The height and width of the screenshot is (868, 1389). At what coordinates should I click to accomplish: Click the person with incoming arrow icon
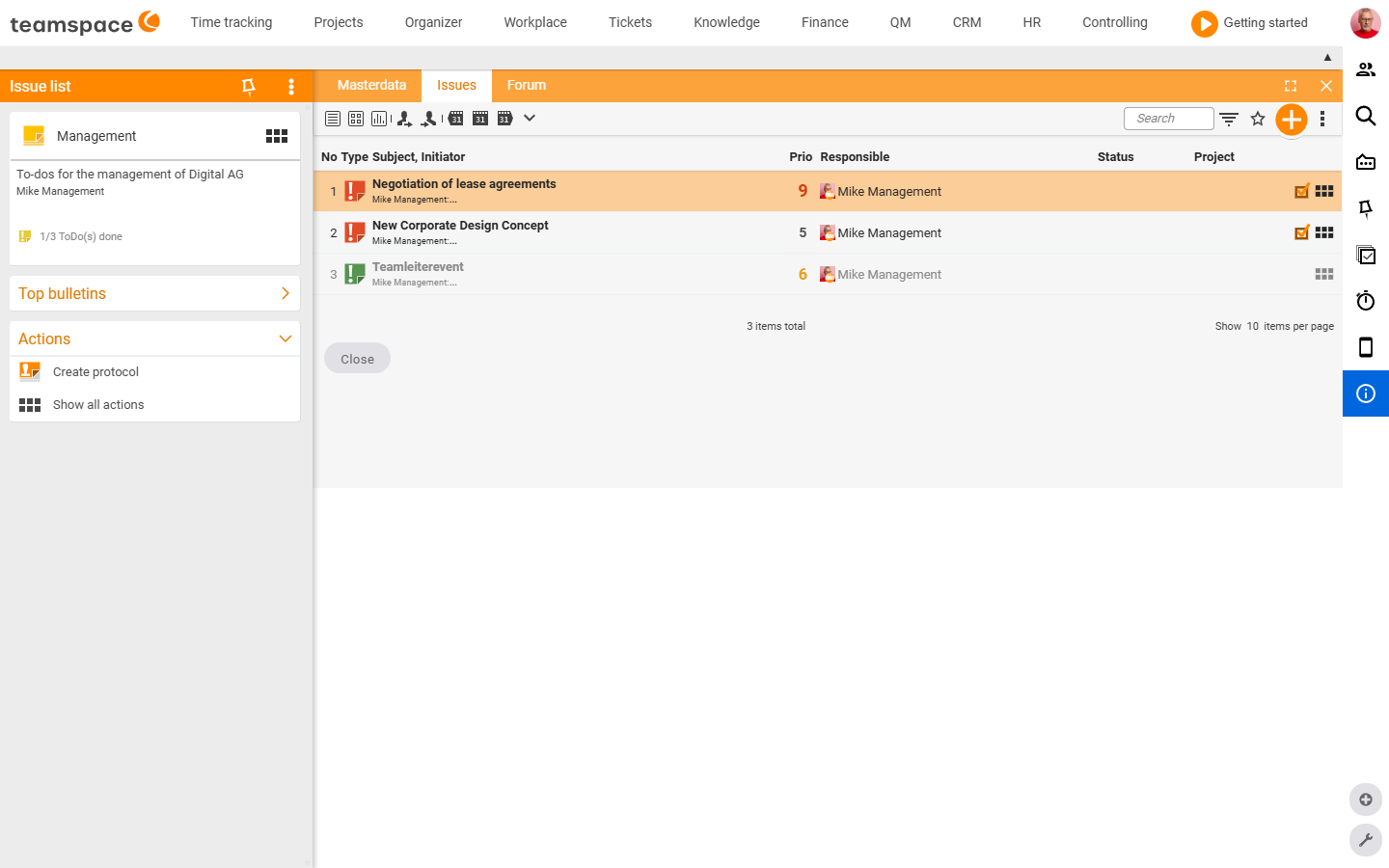429,119
